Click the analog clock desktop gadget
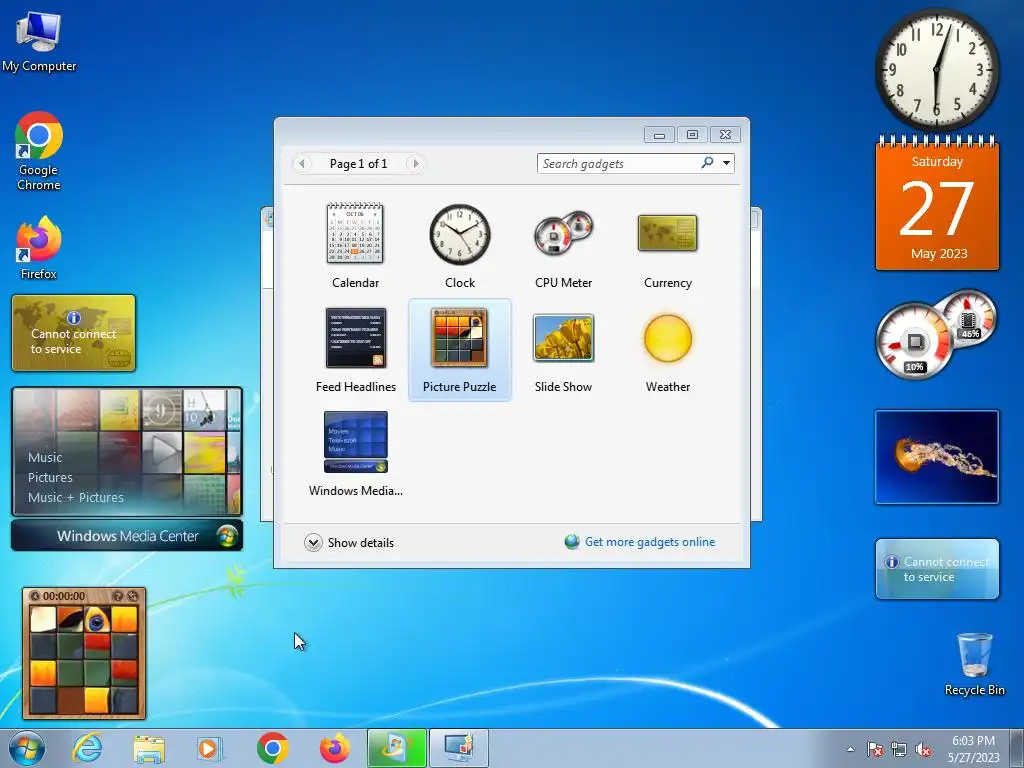The image size is (1024, 768). pyautogui.click(x=937, y=70)
